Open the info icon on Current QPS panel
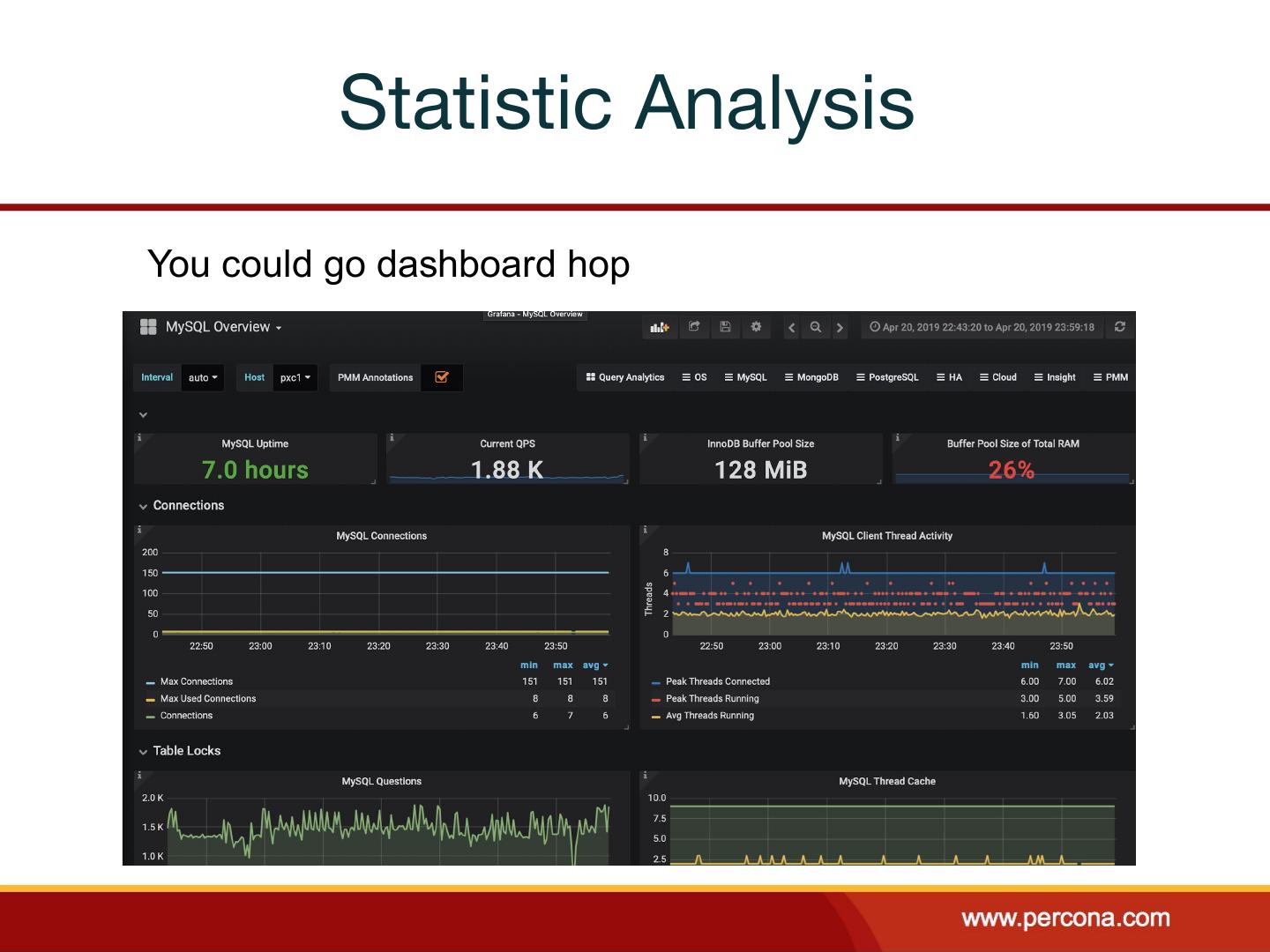This screenshot has width=1270, height=952. 392,437
